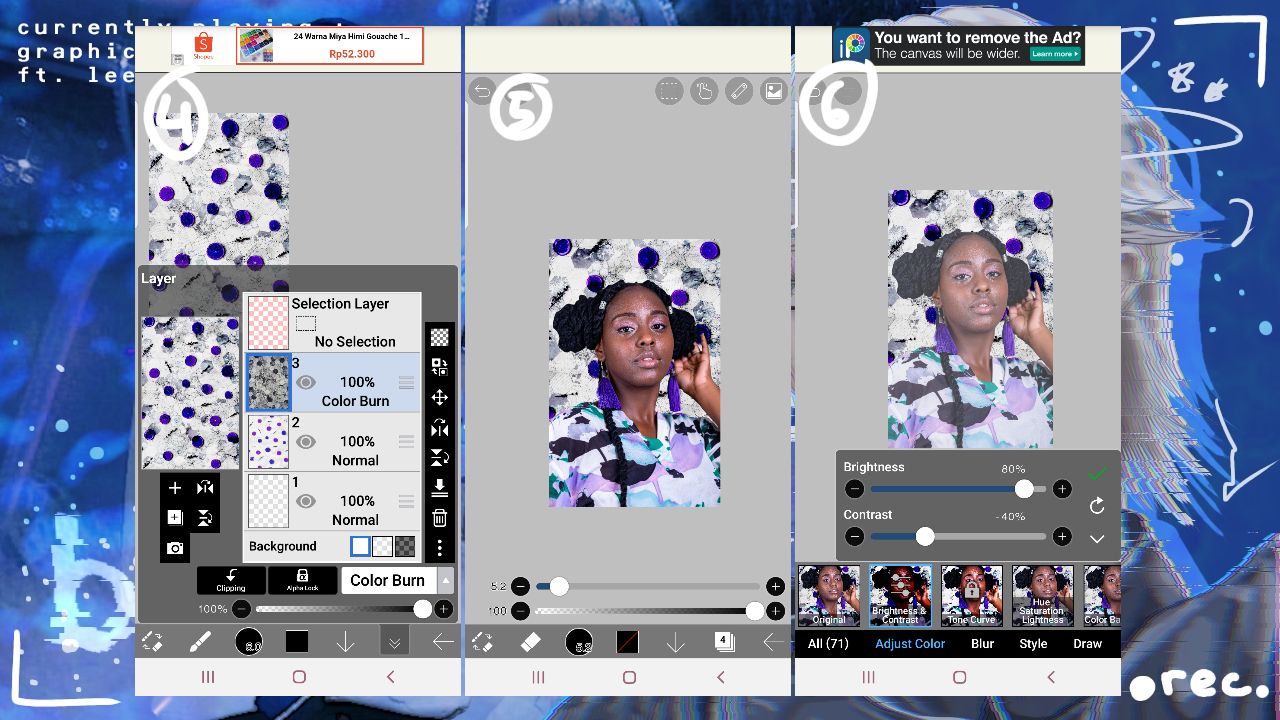Confirm the filter with the green checkmark

tap(1097, 473)
